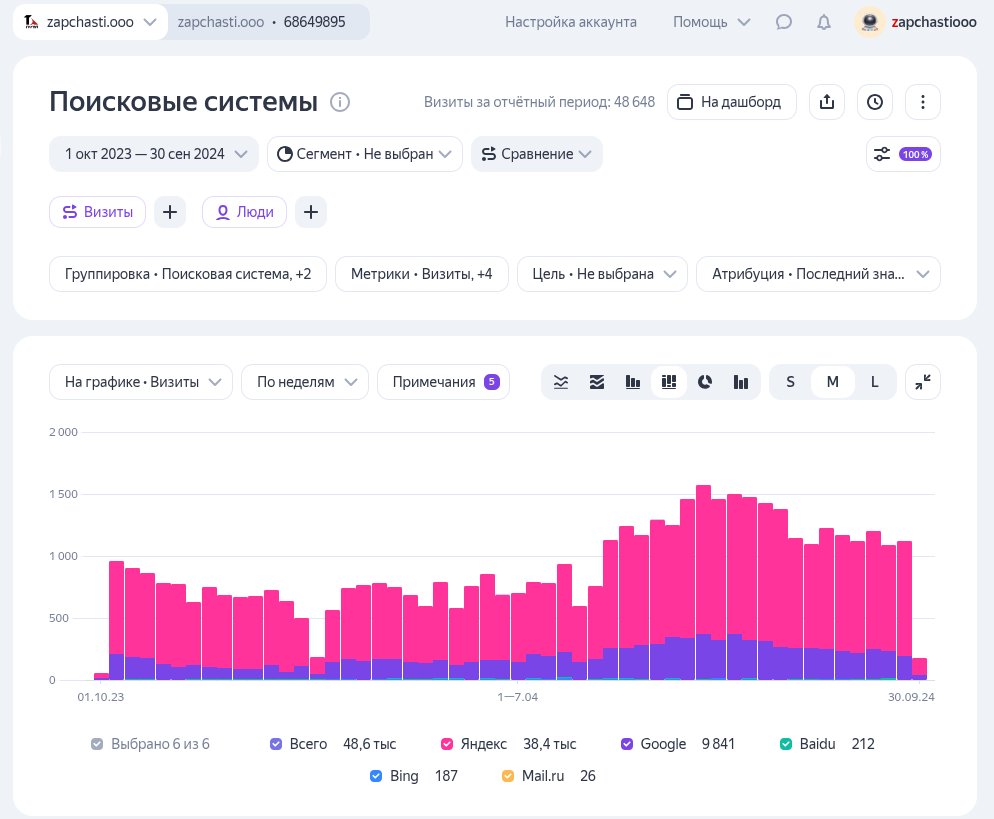Open the chat messages icon
The image size is (994, 819).
coord(784,22)
